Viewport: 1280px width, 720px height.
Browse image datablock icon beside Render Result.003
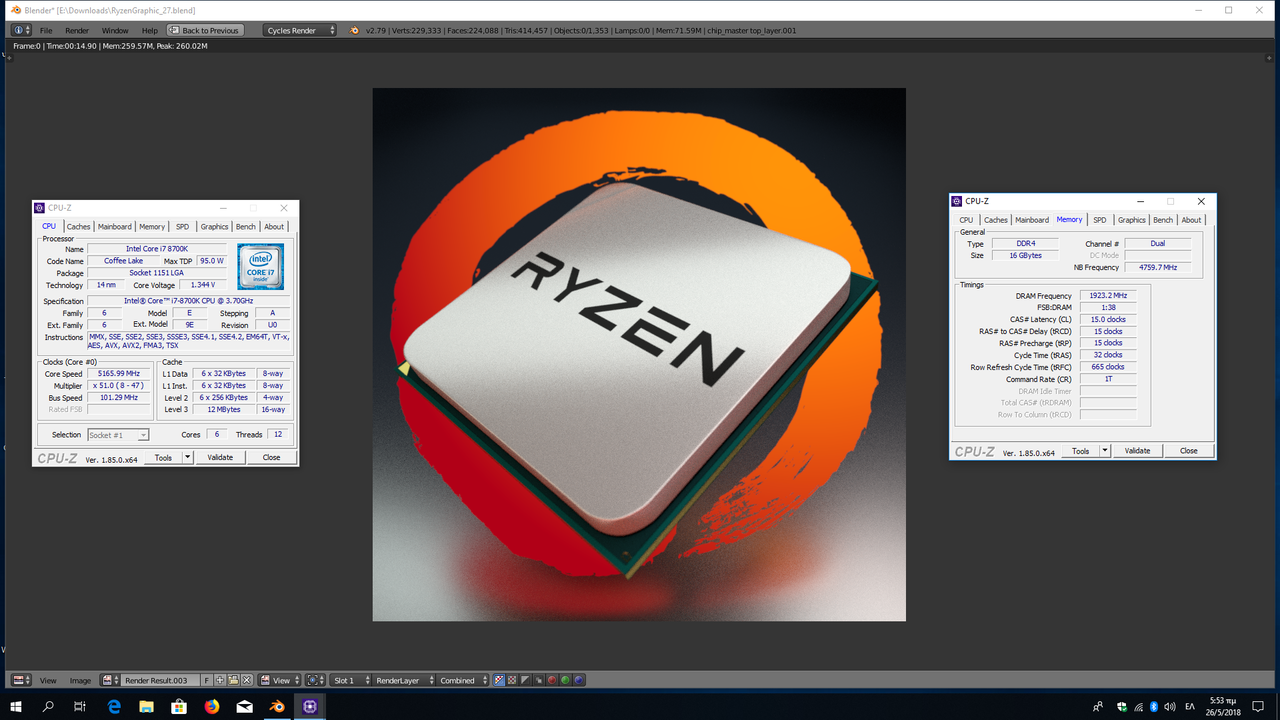click(x=110, y=680)
